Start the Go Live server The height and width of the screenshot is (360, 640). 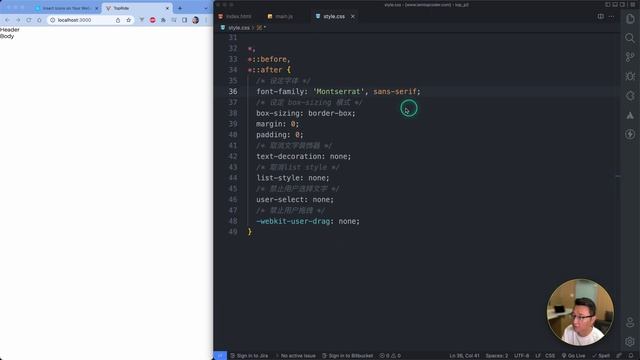[573, 356]
